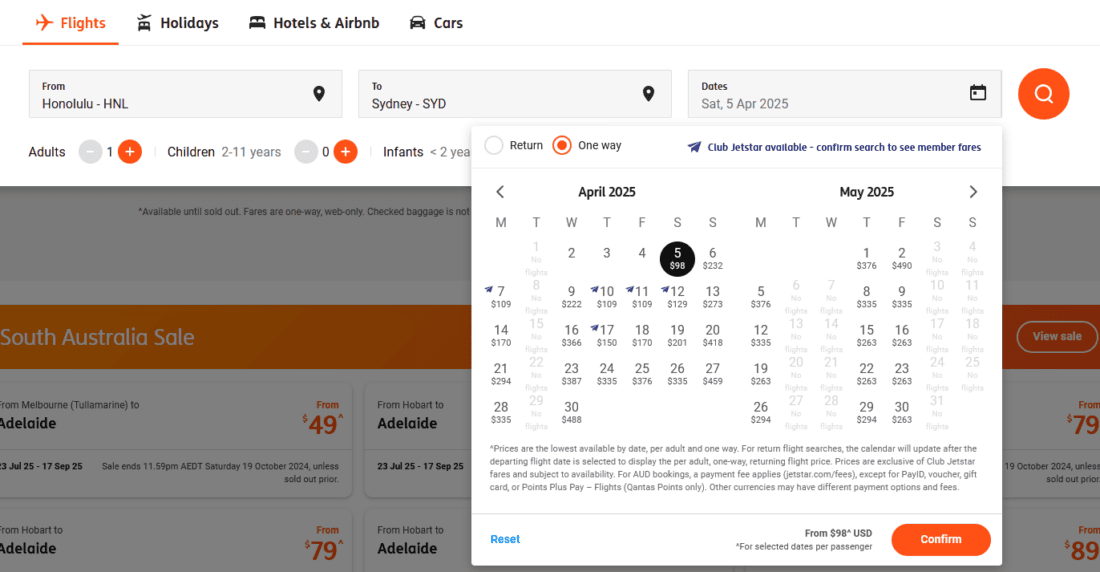Click the Club Jetstar plane icon
The height and width of the screenshot is (572, 1100).
(694, 147)
